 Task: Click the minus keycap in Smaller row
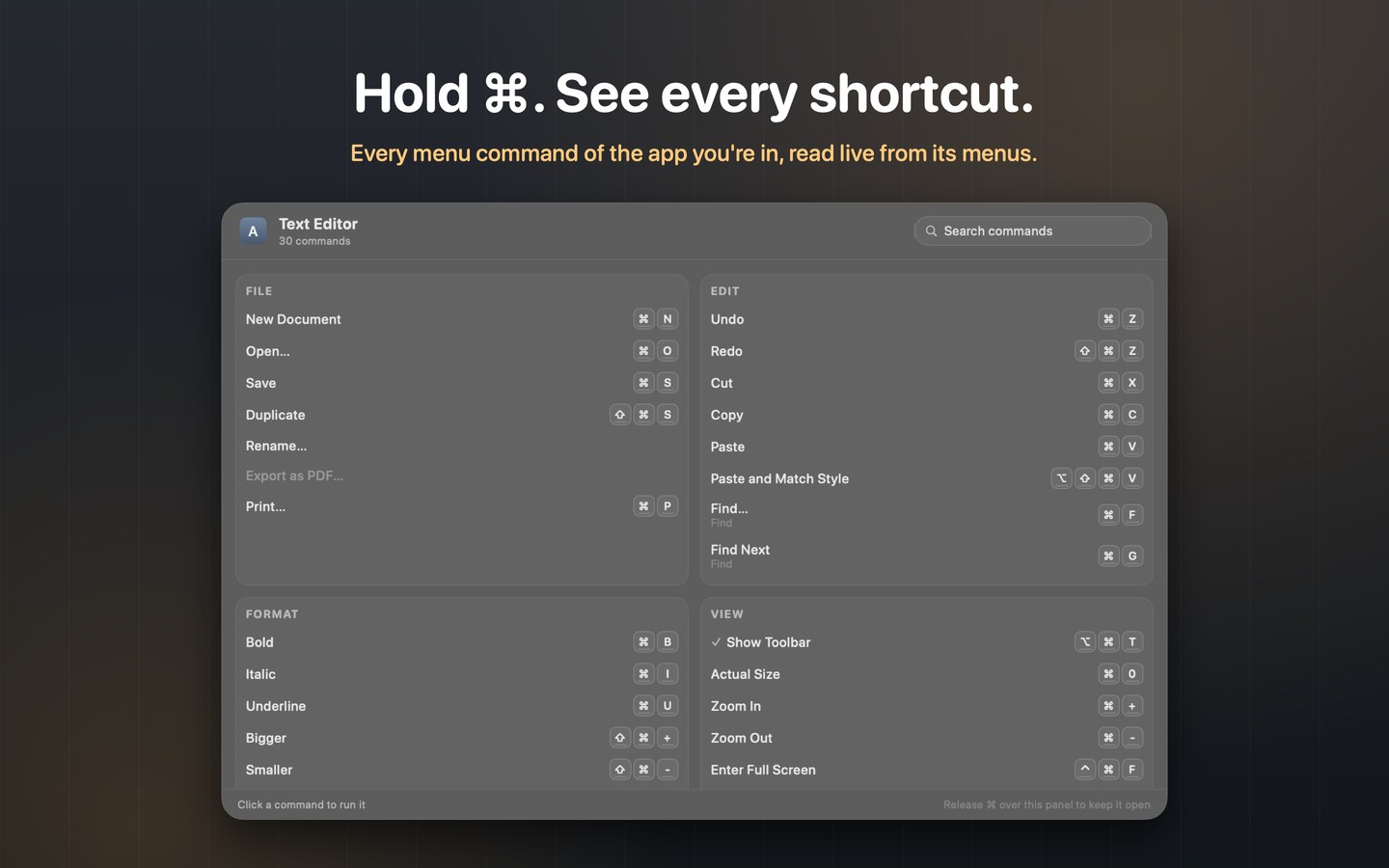tap(667, 770)
